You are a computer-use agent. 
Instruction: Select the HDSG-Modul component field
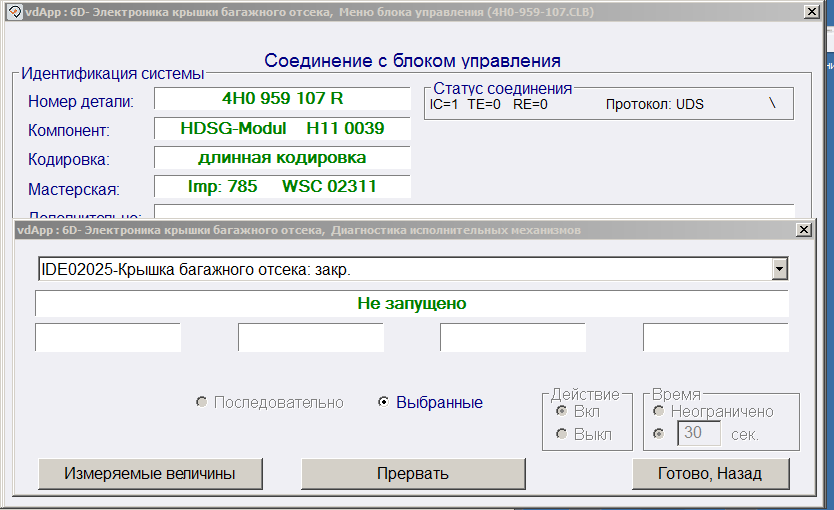(282, 129)
